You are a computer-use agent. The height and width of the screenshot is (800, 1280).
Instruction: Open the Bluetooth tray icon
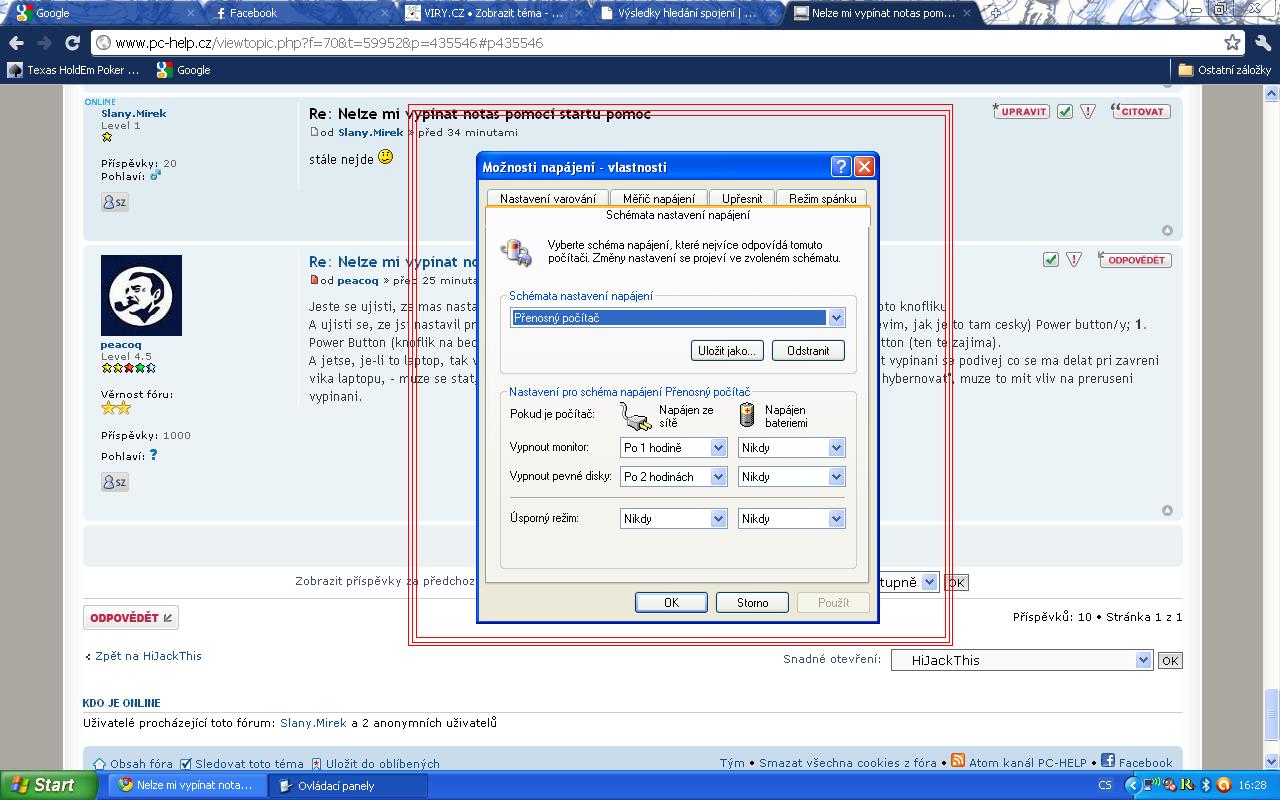click(x=1205, y=785)
